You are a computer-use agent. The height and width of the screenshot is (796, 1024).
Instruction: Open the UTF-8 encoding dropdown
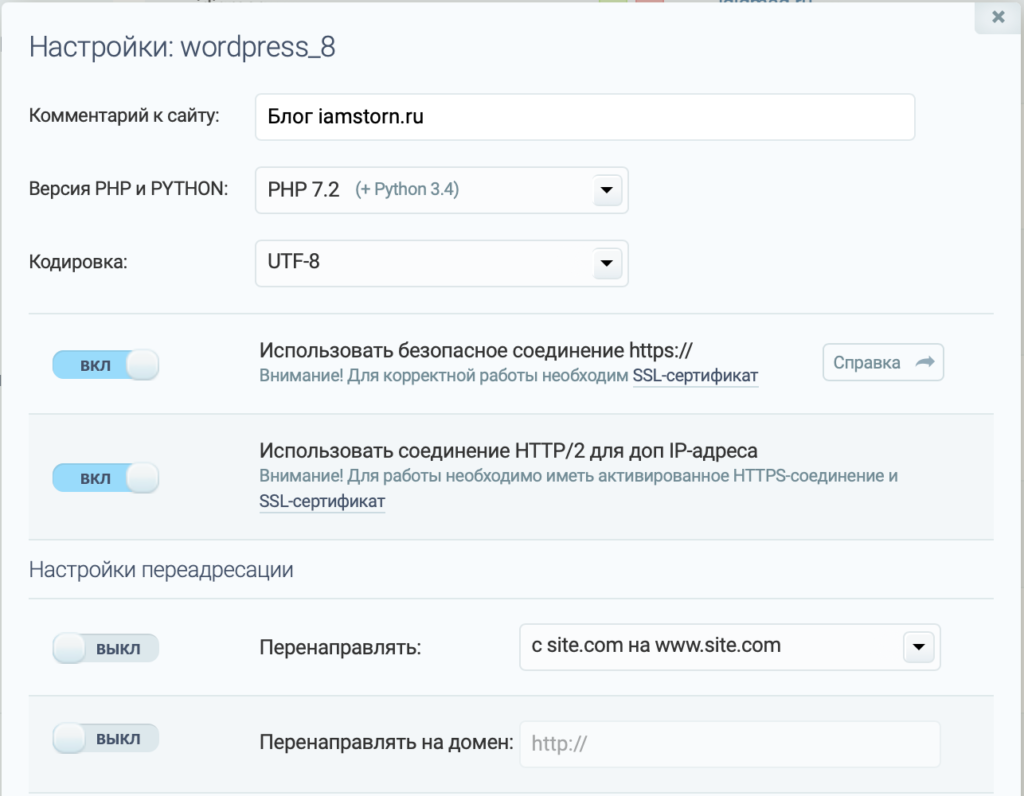[441, 263]
